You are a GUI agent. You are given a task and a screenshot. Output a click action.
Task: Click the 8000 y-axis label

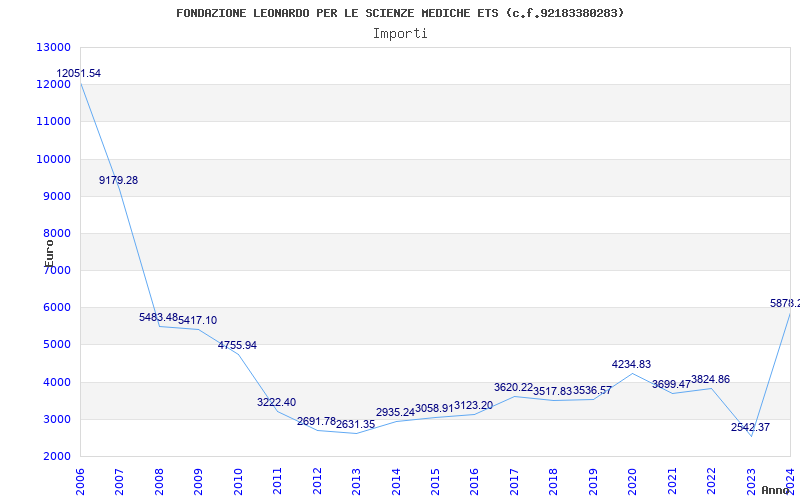[56, 234]
